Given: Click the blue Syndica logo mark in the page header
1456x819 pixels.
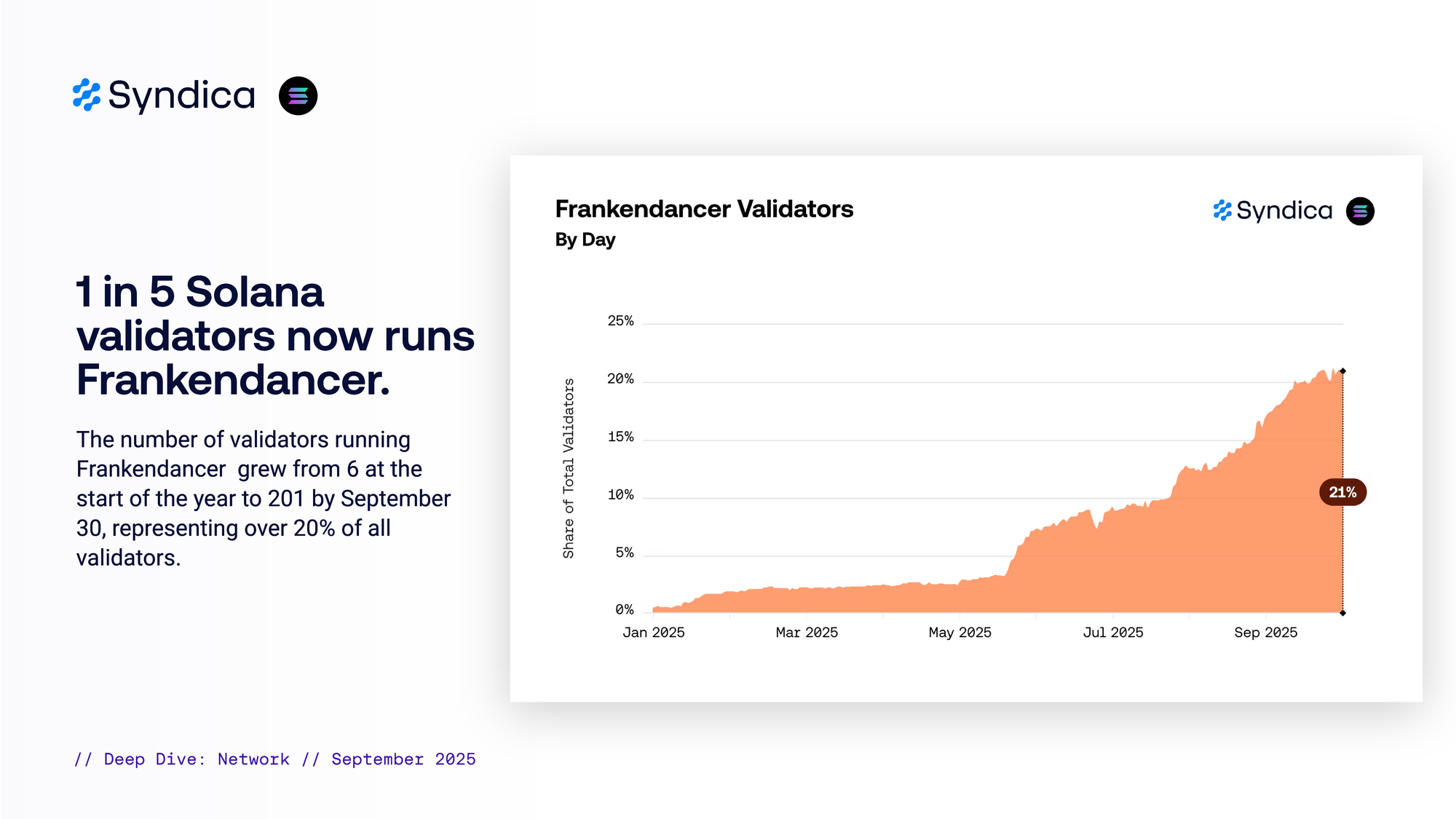Looking at the screenshot, I should (x=87, y=95).
